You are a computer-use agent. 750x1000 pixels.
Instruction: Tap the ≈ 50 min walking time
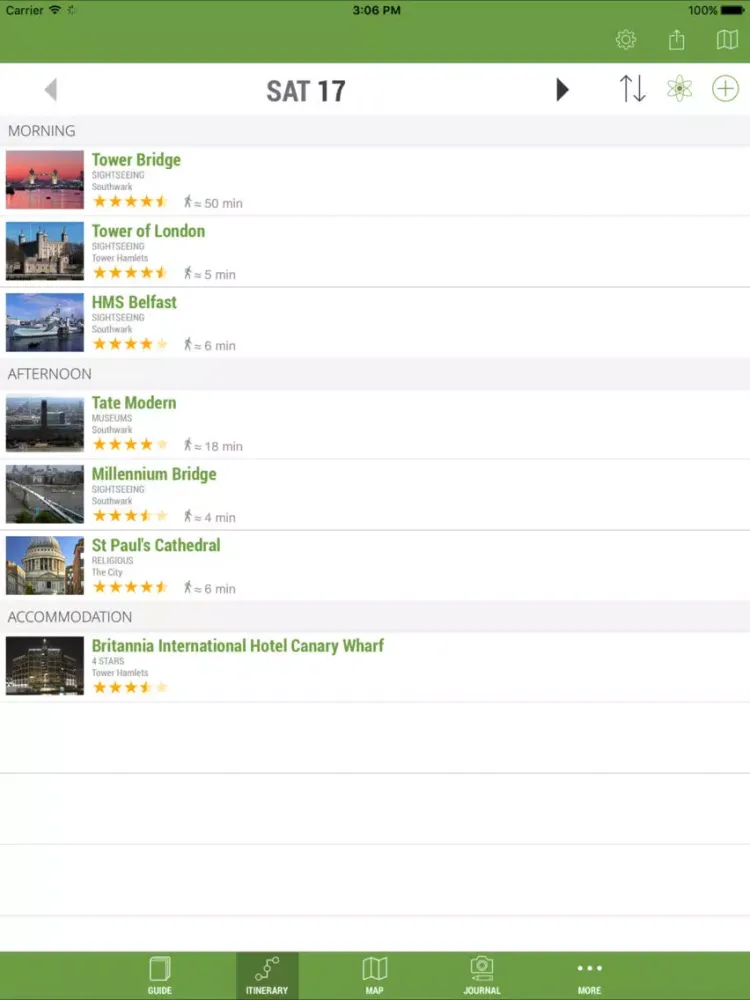[213, 203]
